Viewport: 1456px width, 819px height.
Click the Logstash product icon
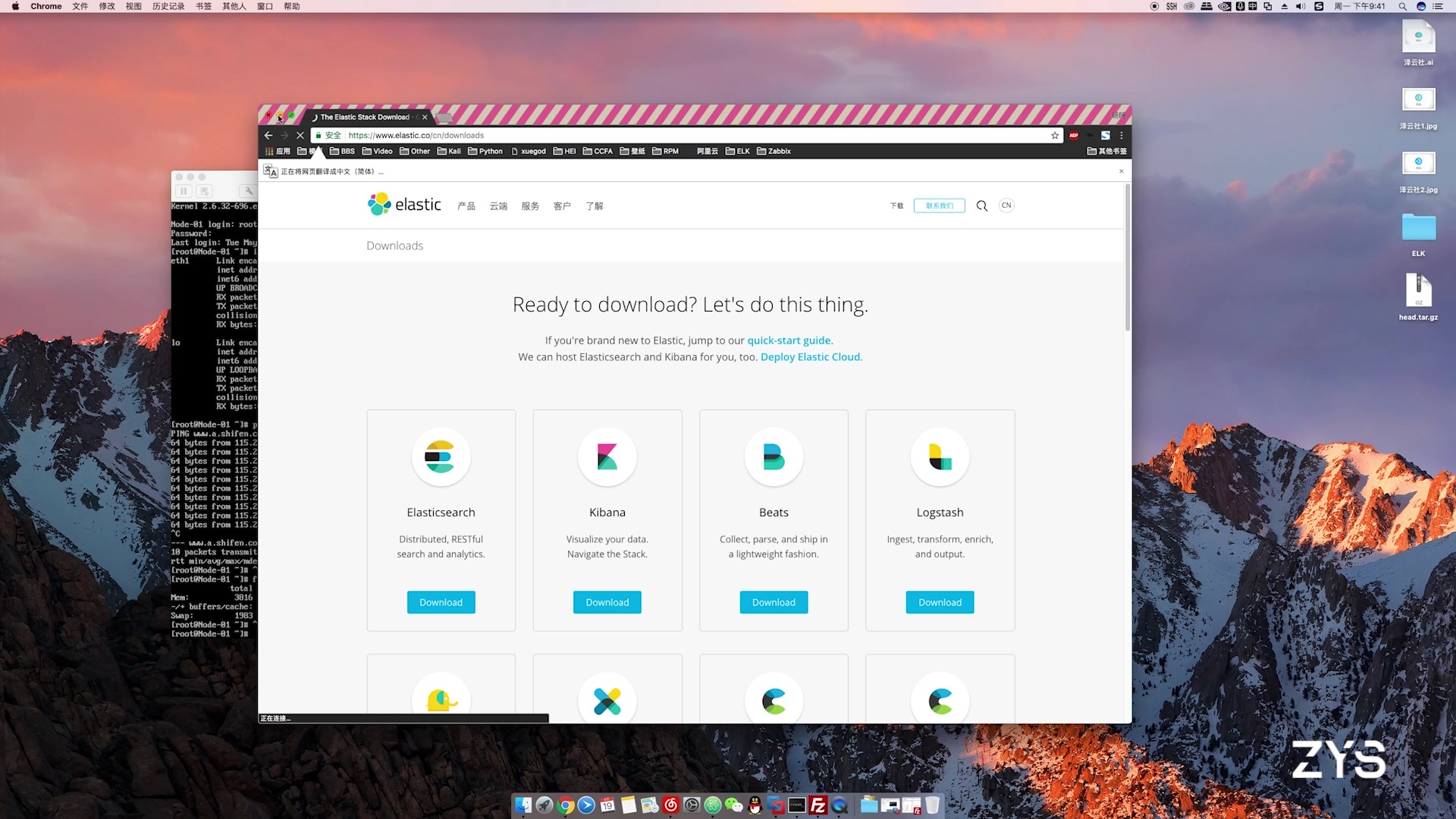coord(940,456)
